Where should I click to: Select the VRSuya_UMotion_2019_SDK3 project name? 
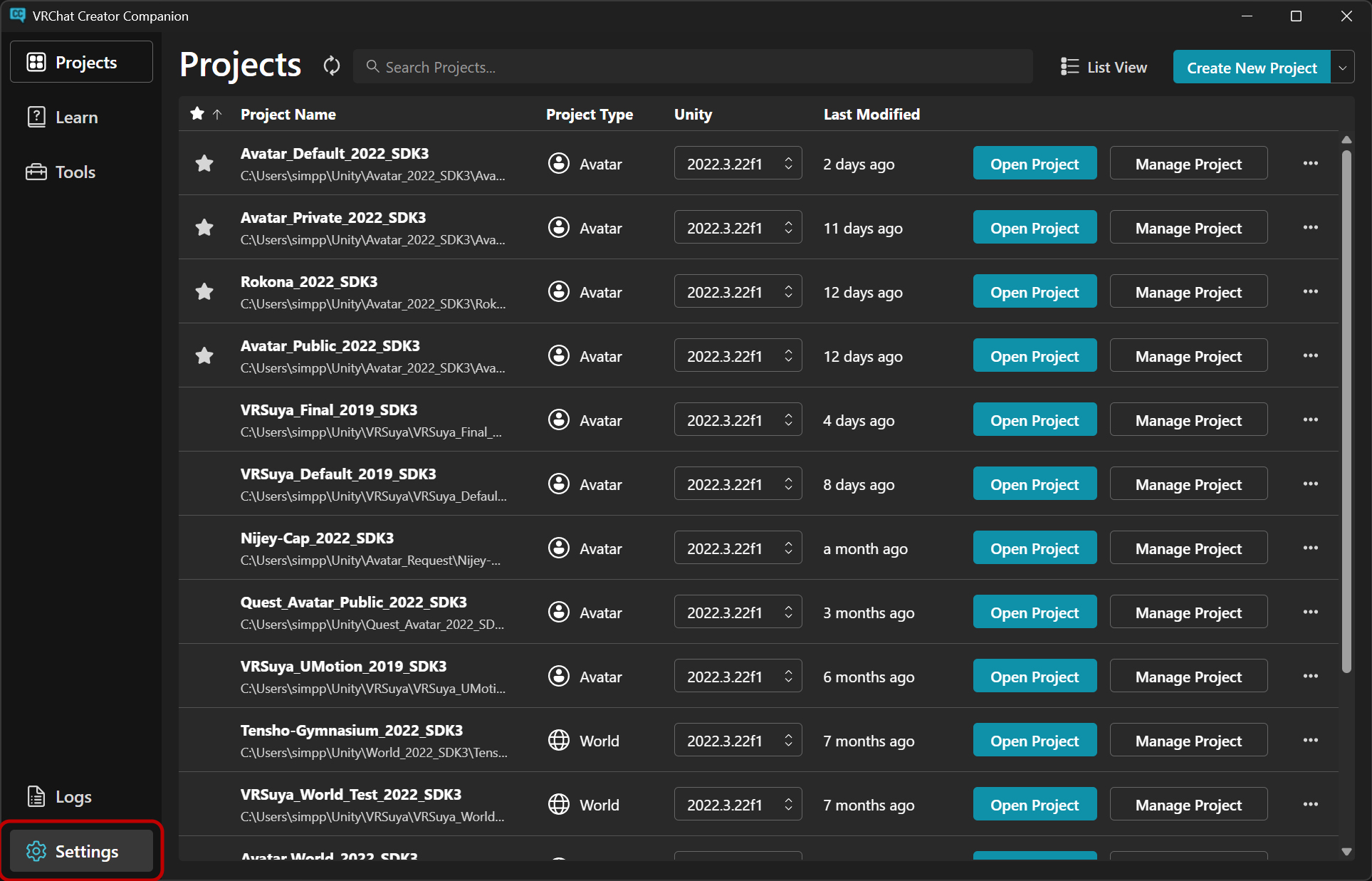344,666
